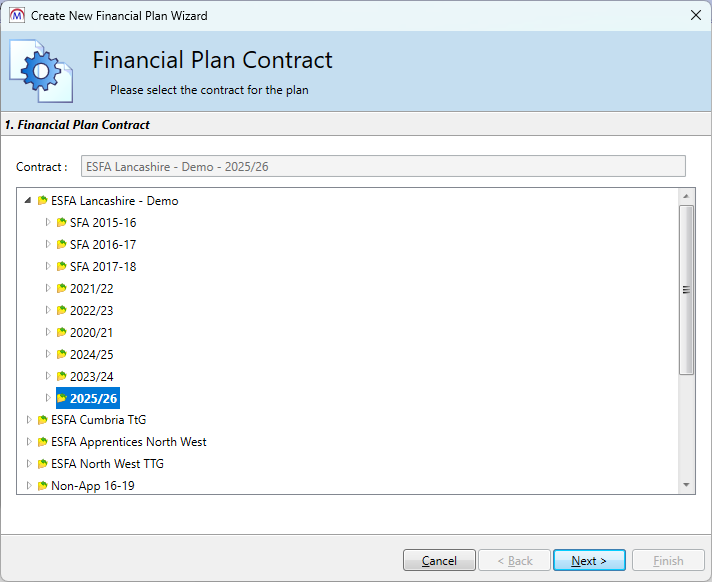The width and height of the screenshot is (712, 582).
Task: Click the Contract text field
Action: tap(383, 167)
